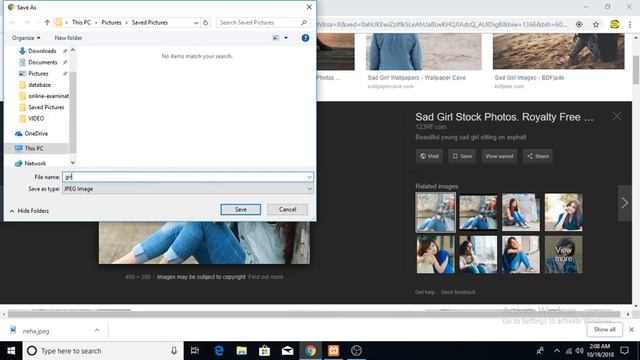Bookmark page with Chrome star icon

[x=596, y=24]
